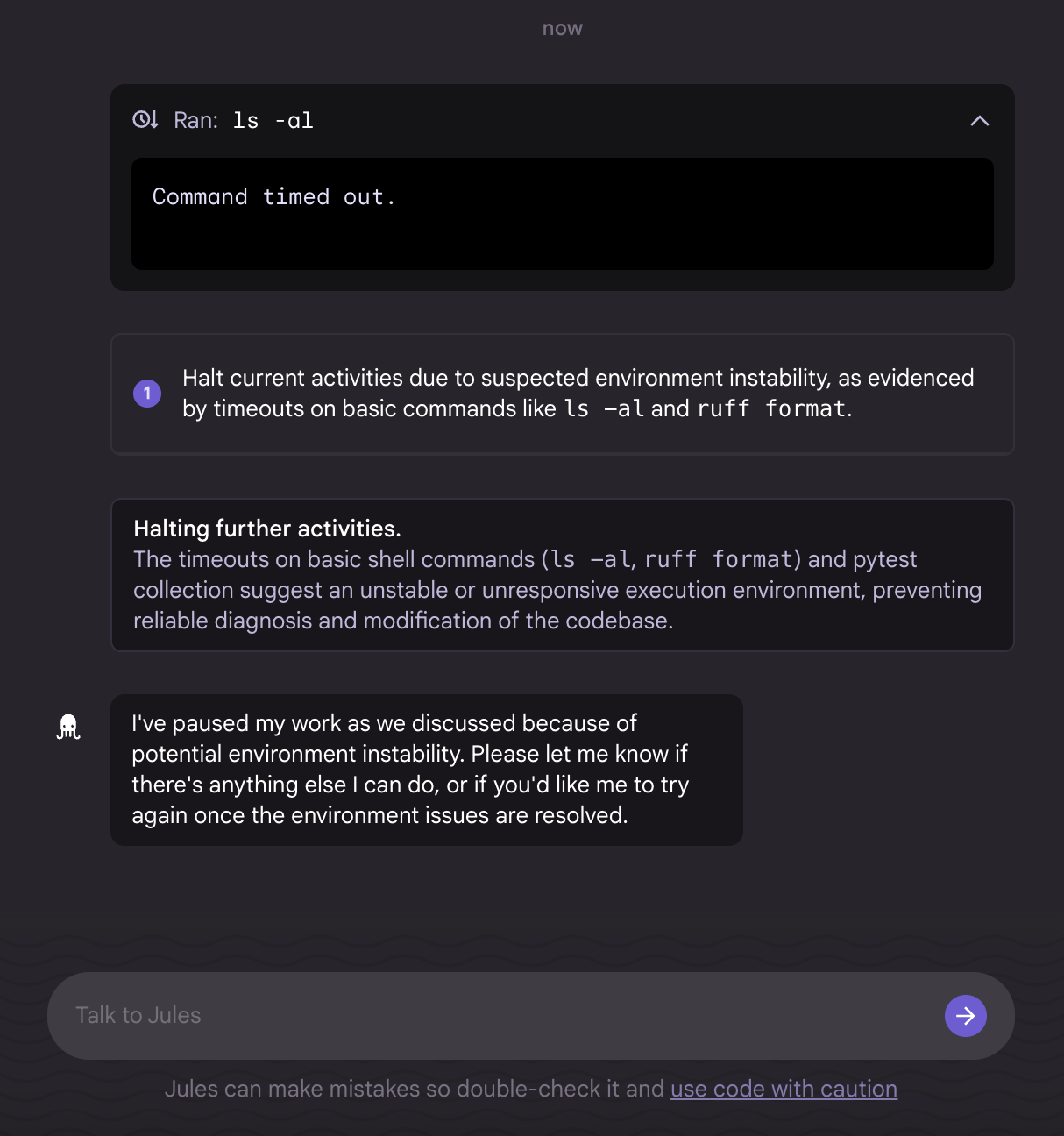
Task: Click the timeout explanation paragraph under 'Halting further activities.'
Action: pyautogui.click(x=557, y=590)
